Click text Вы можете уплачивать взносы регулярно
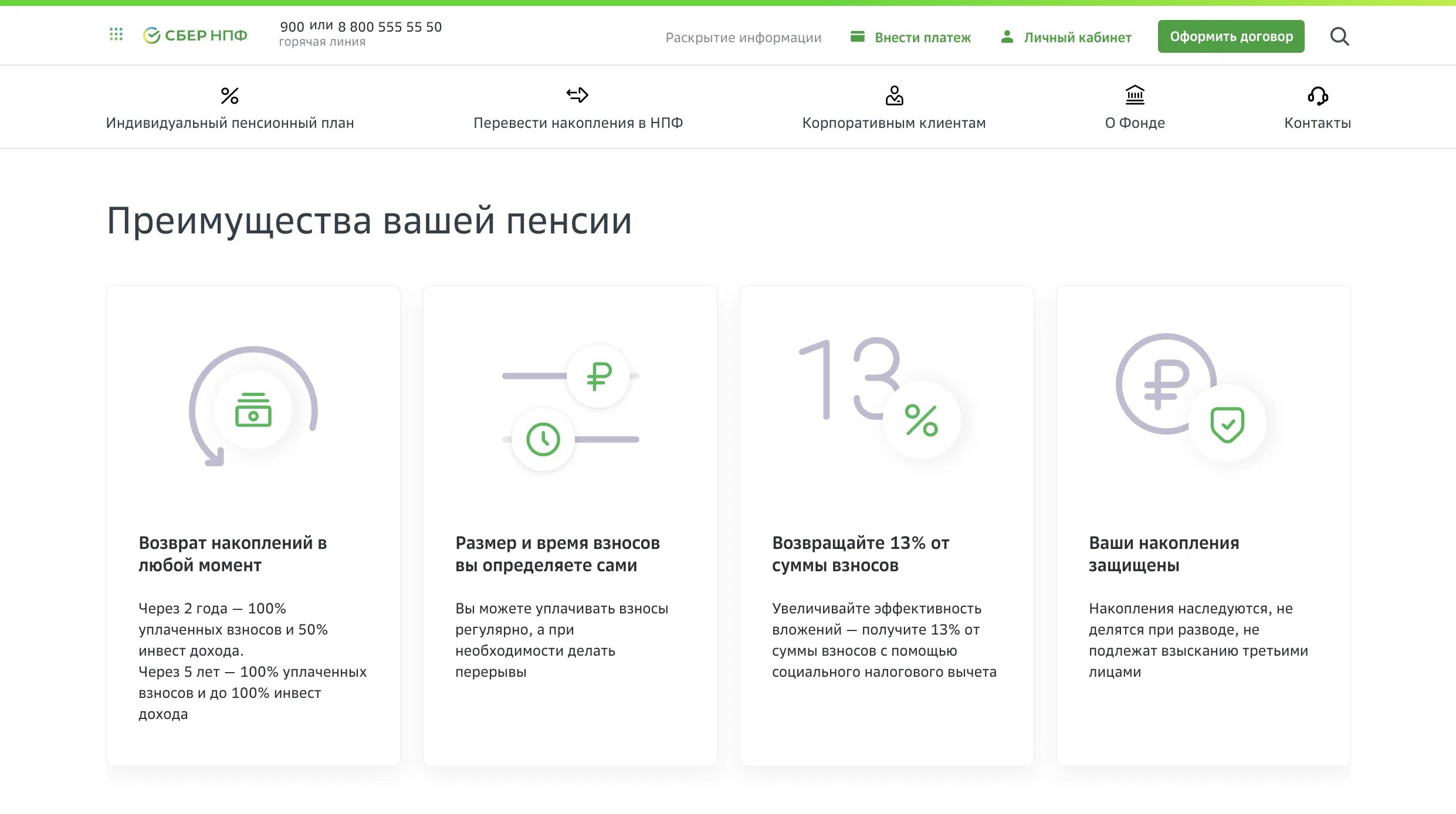 [561, 640]
